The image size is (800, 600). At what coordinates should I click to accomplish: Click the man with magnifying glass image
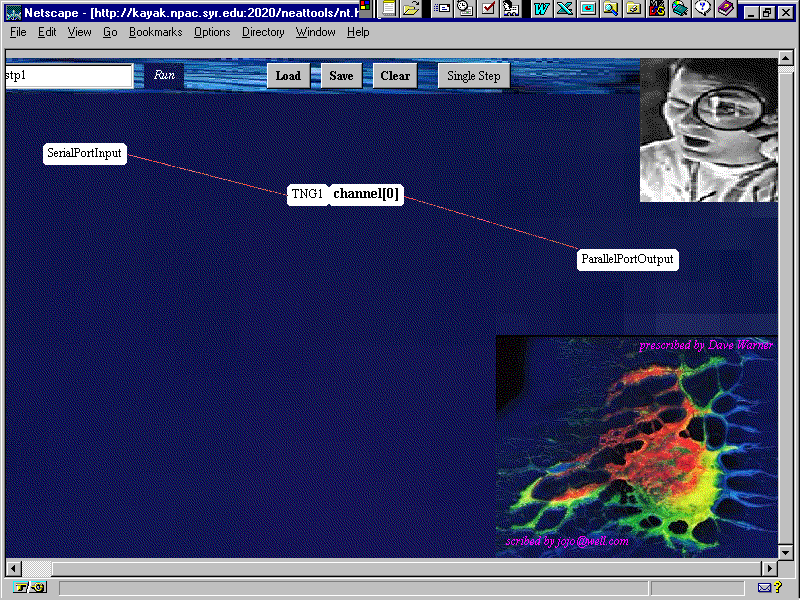pyautogui.click(x=709, y=130)
